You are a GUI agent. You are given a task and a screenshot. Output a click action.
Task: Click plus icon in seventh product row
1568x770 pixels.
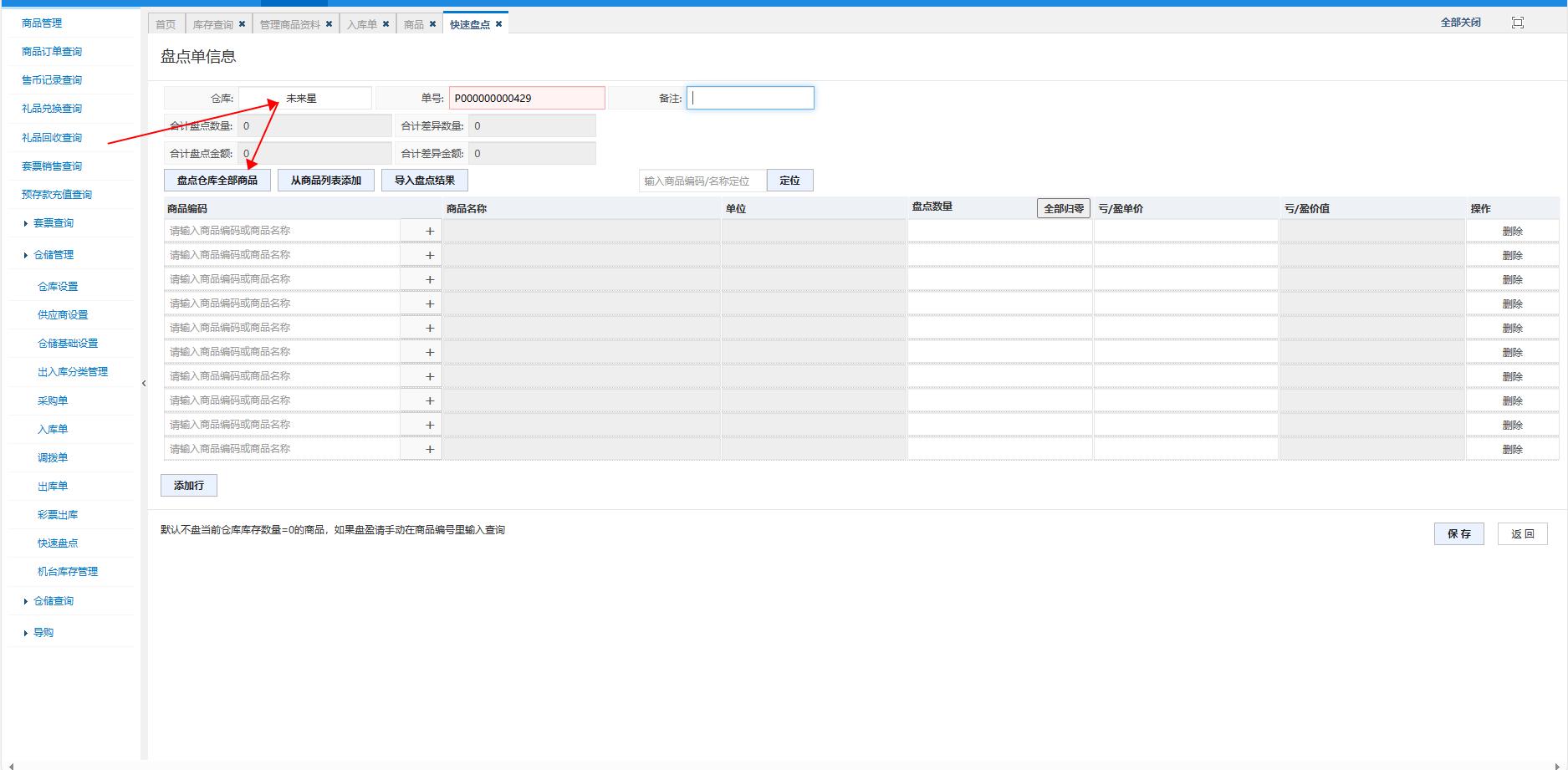coord(430,376)
